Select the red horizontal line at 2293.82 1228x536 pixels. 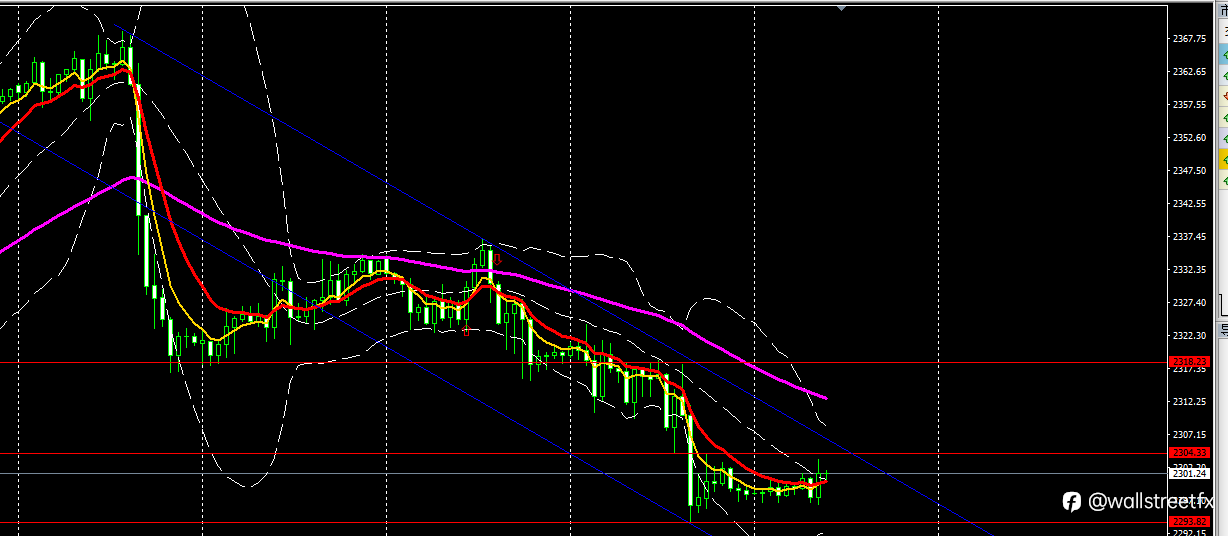pyautogui.click(x=584, y=523)
